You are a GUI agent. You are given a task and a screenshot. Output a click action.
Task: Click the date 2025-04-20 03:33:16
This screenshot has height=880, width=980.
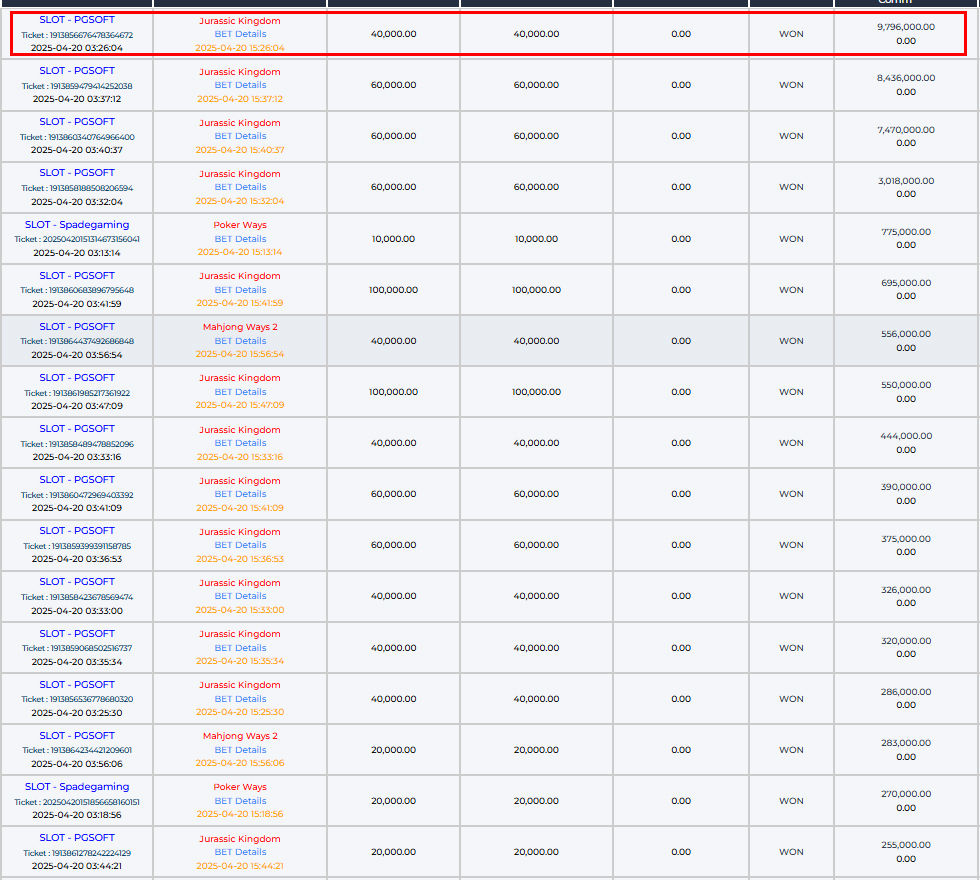(77, 457)
